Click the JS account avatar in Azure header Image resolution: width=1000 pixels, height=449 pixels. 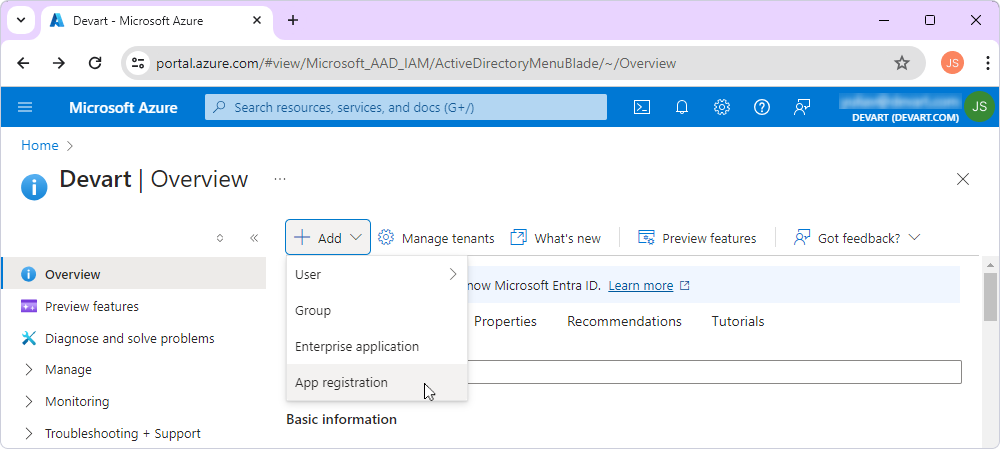coord(979,106)
